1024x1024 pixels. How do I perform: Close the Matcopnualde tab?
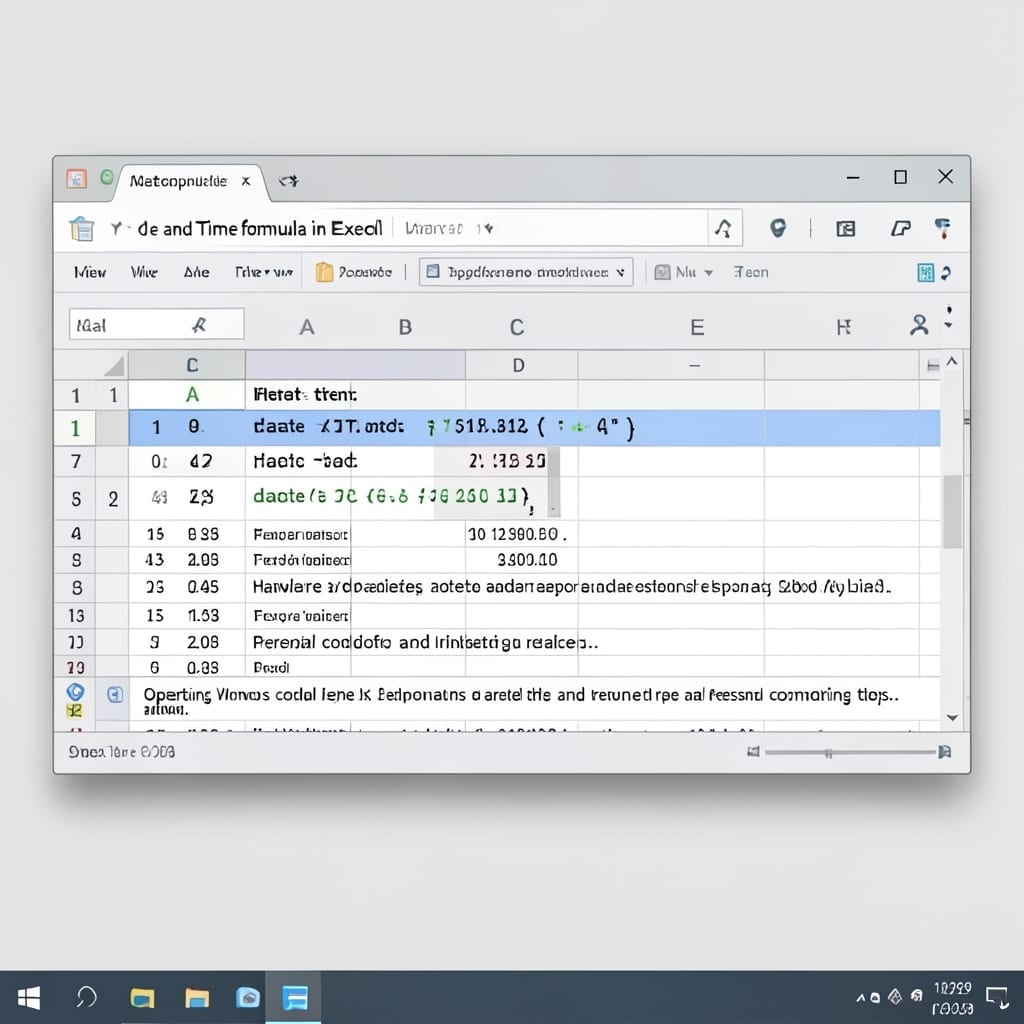246,181
